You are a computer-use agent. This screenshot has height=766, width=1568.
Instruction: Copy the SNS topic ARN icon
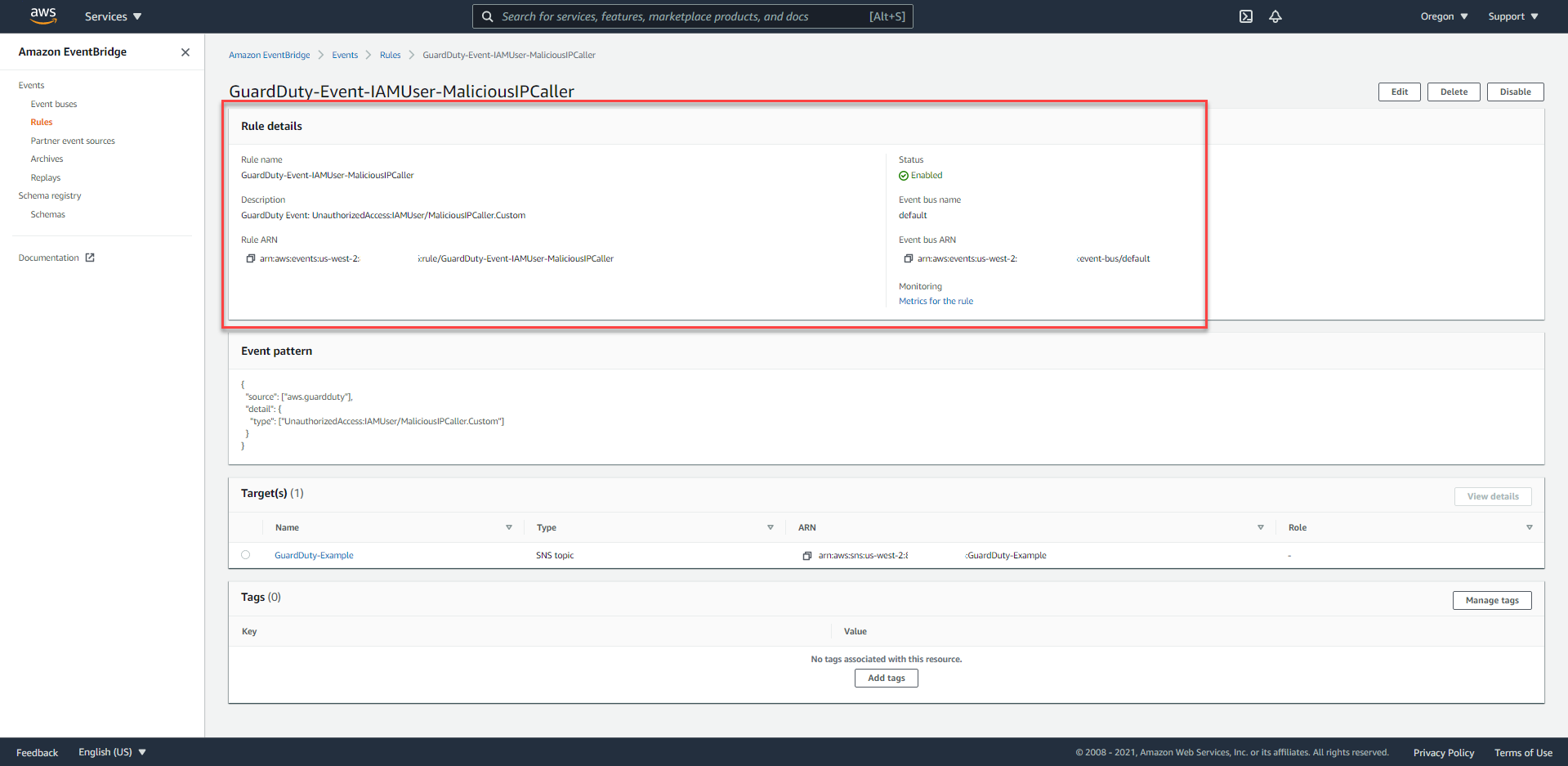pos(807,556)
